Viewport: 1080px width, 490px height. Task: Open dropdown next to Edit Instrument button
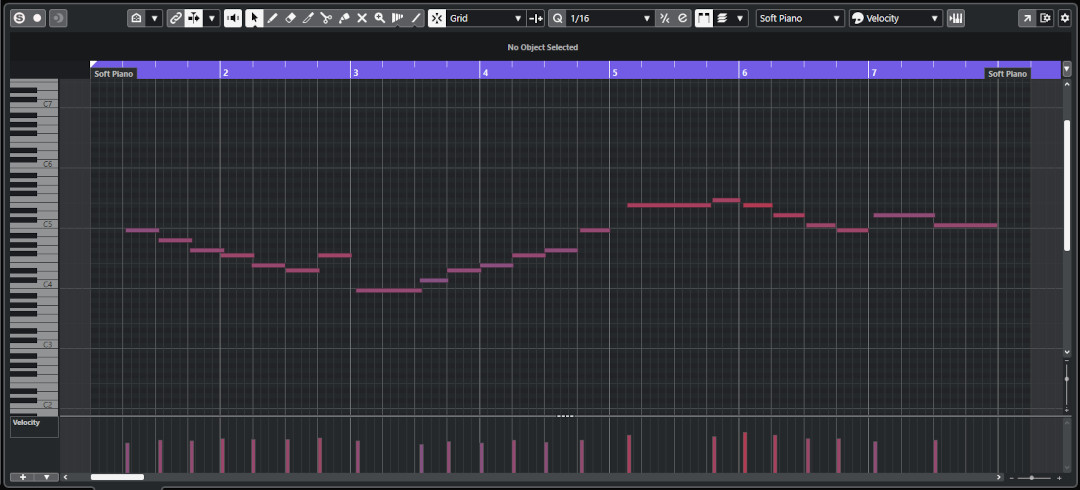pyautogui.click(x=154, y=19)
